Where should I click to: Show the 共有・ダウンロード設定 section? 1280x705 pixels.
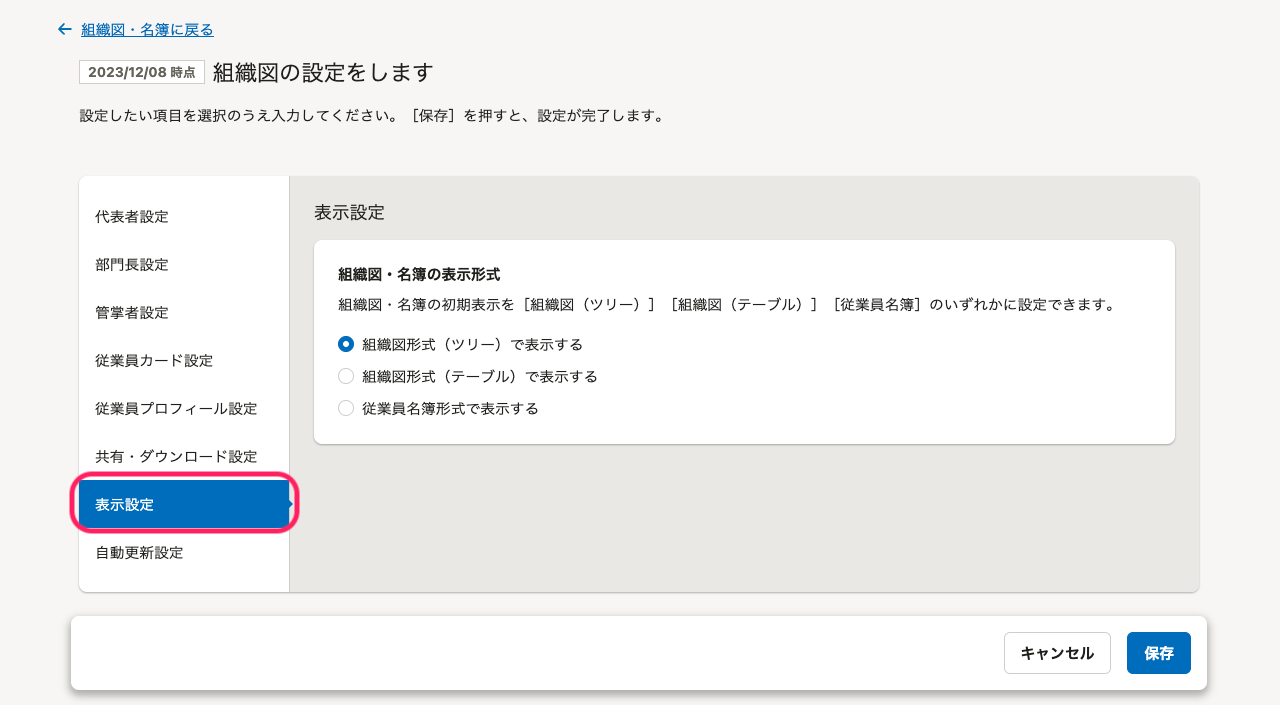point(176,457)
